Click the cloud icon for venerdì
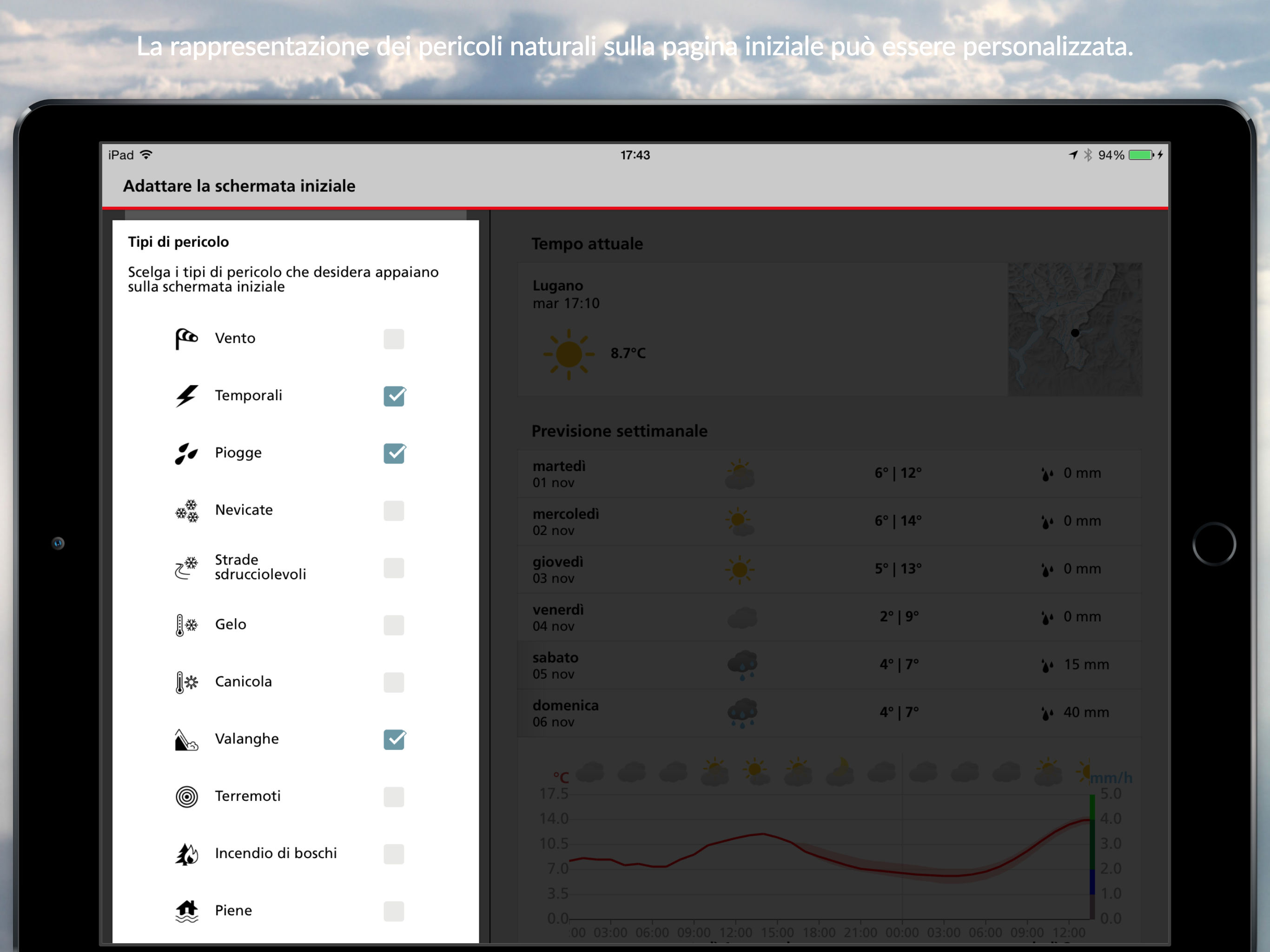 (x=742, y=617)
